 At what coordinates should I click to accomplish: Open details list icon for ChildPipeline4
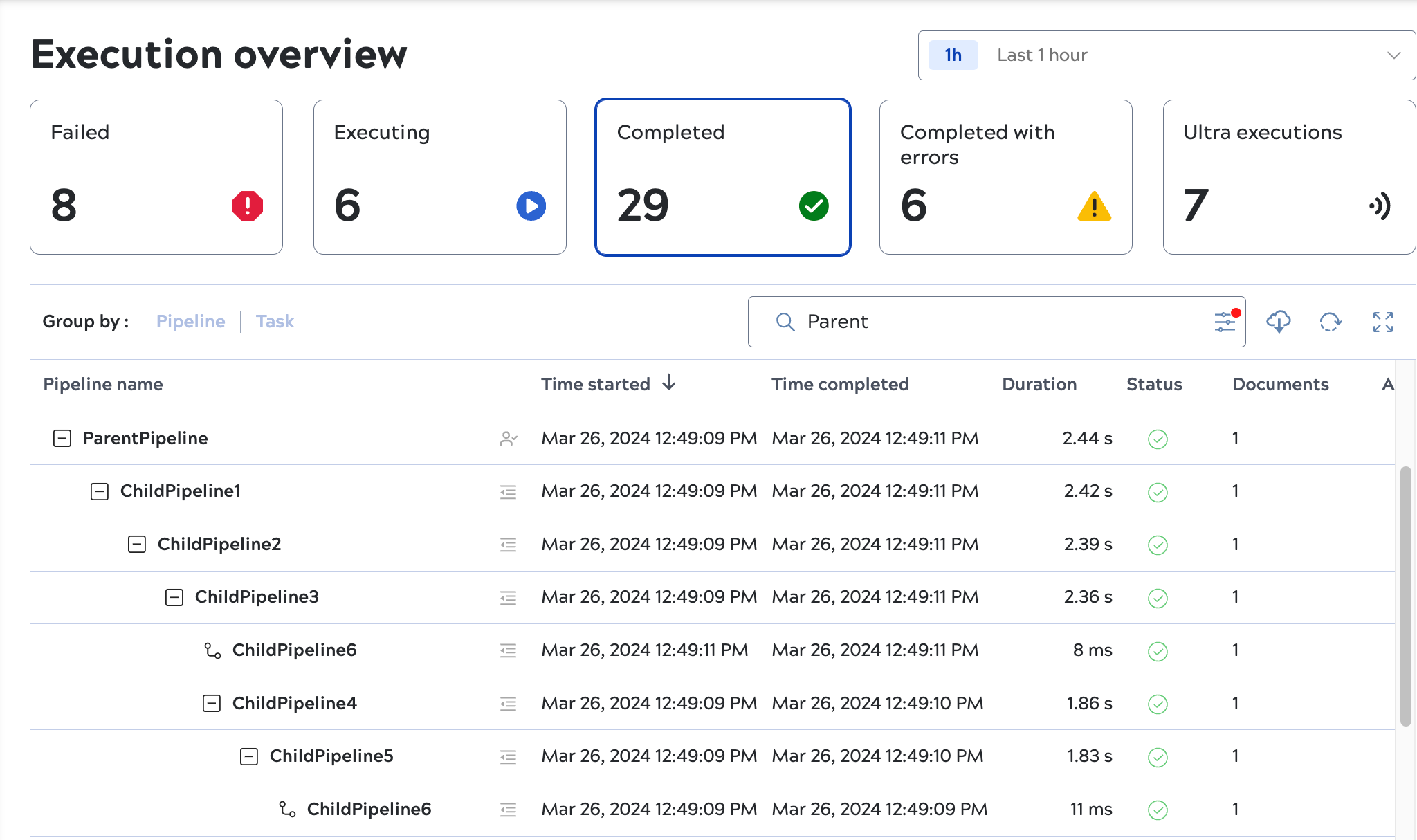pos(509,704)
